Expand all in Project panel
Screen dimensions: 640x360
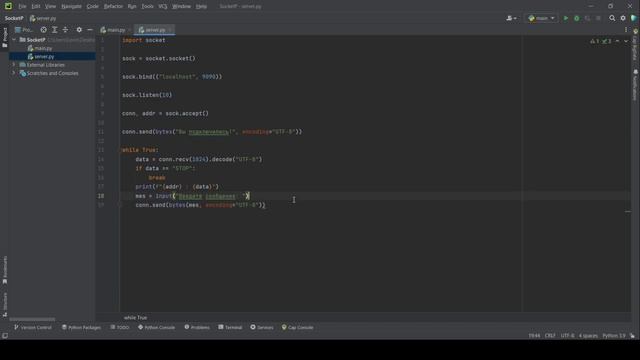(x=54, y=30)
